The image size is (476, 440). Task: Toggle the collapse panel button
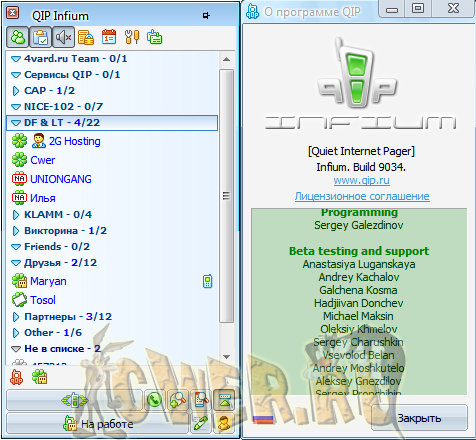coord(224,400)
